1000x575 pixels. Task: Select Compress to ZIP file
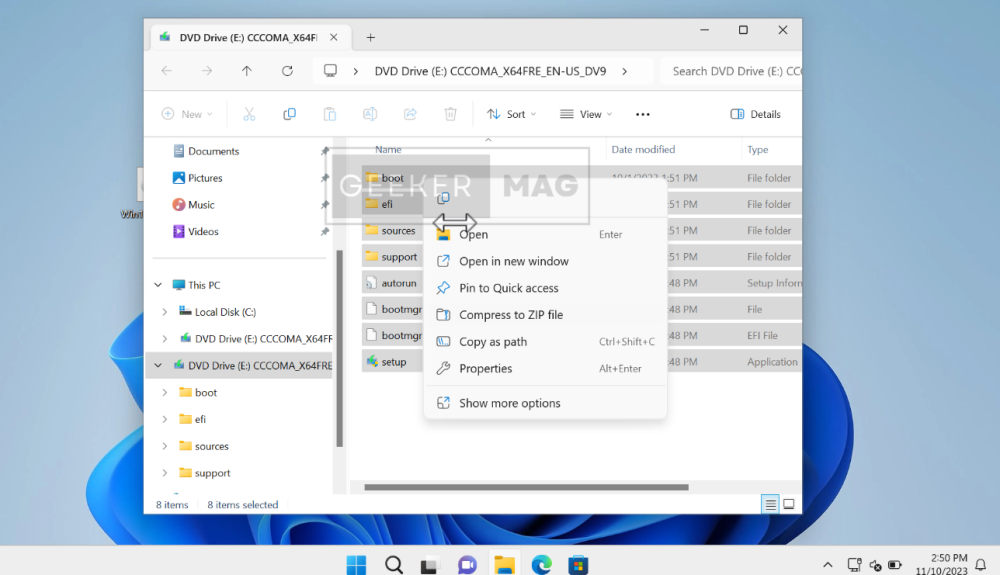pos(545,315)
